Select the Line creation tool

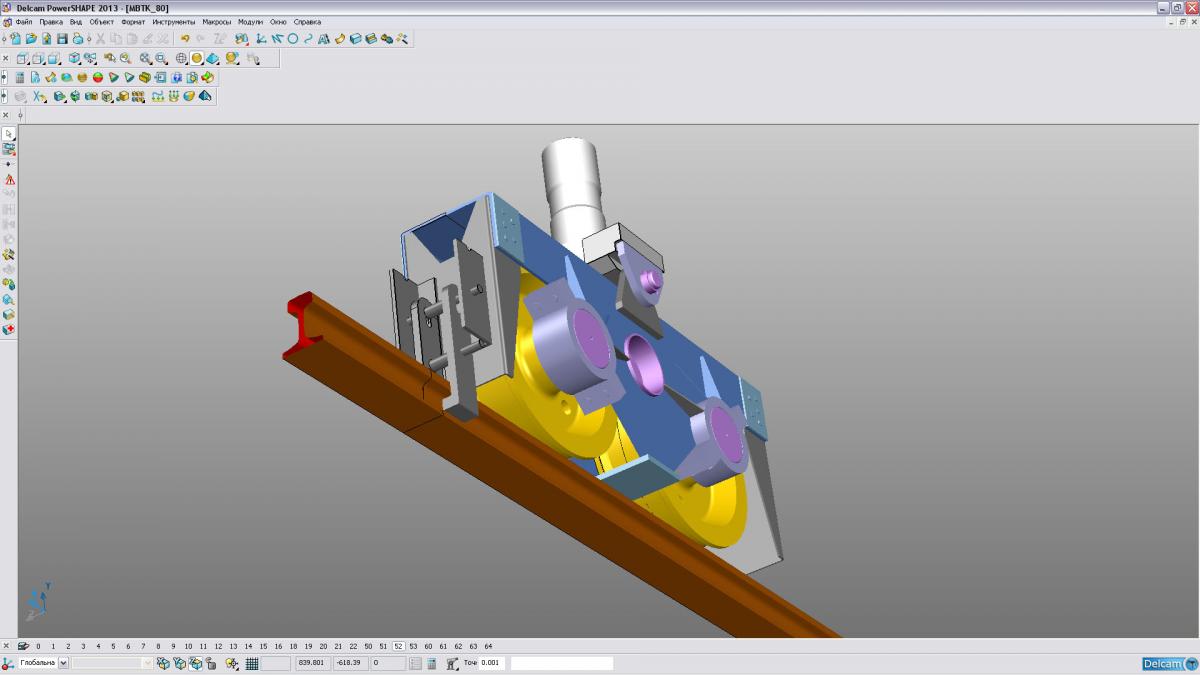tap(276, 38)
